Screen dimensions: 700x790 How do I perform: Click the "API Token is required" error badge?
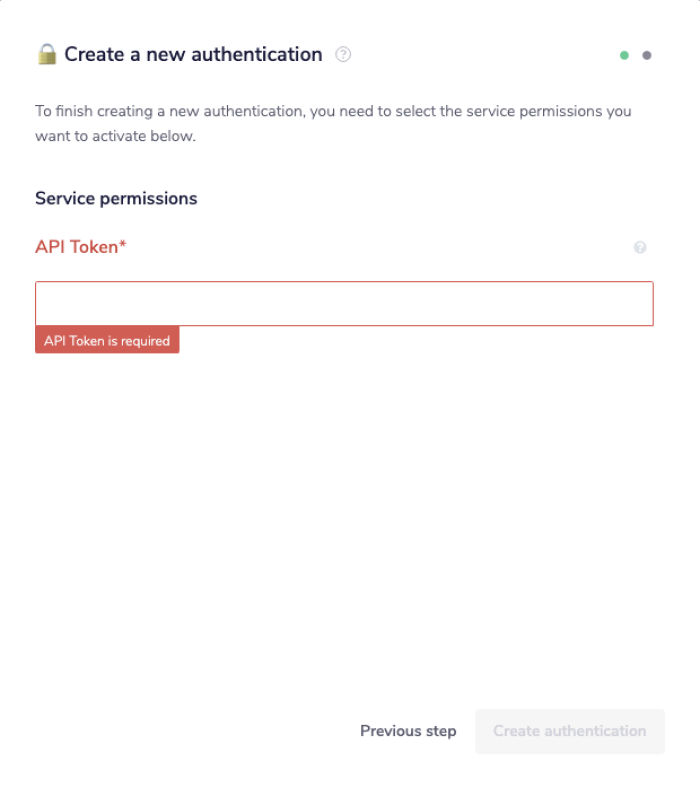pos(107,340)
